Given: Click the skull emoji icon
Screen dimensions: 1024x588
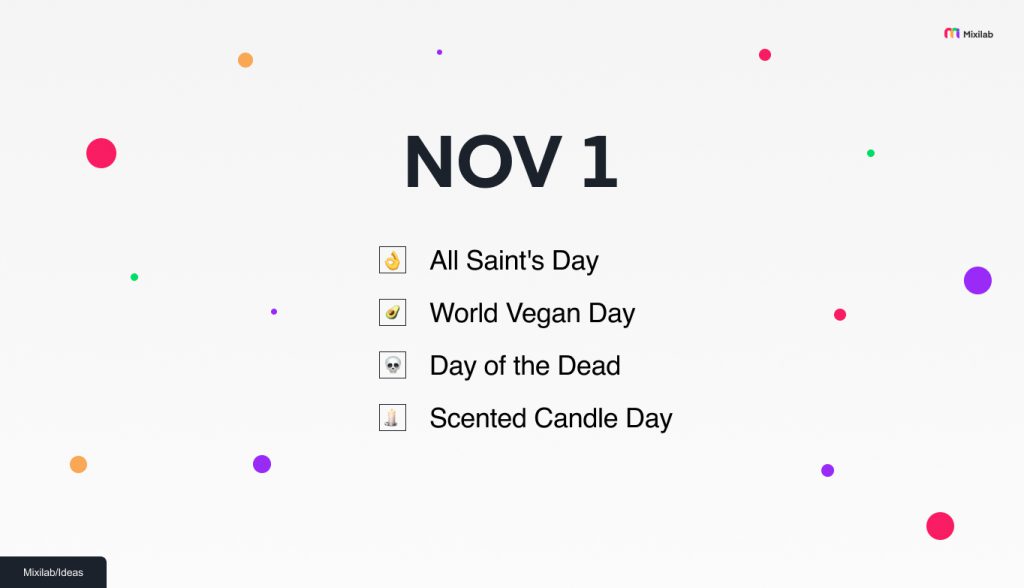Looking at the screenshot, I should (392, 365).
